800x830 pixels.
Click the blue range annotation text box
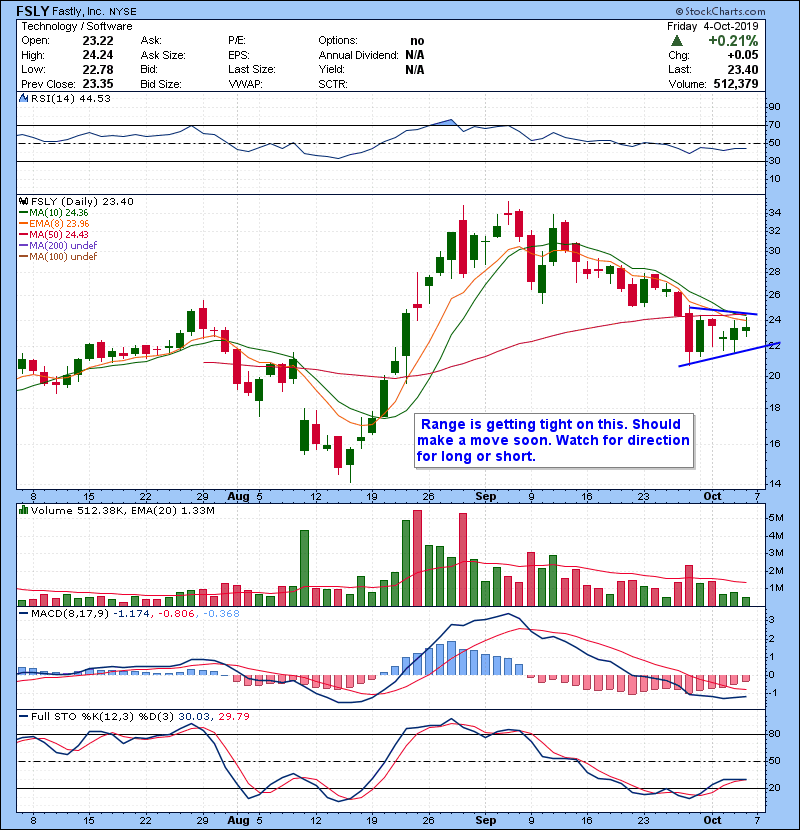coord(554,440)
